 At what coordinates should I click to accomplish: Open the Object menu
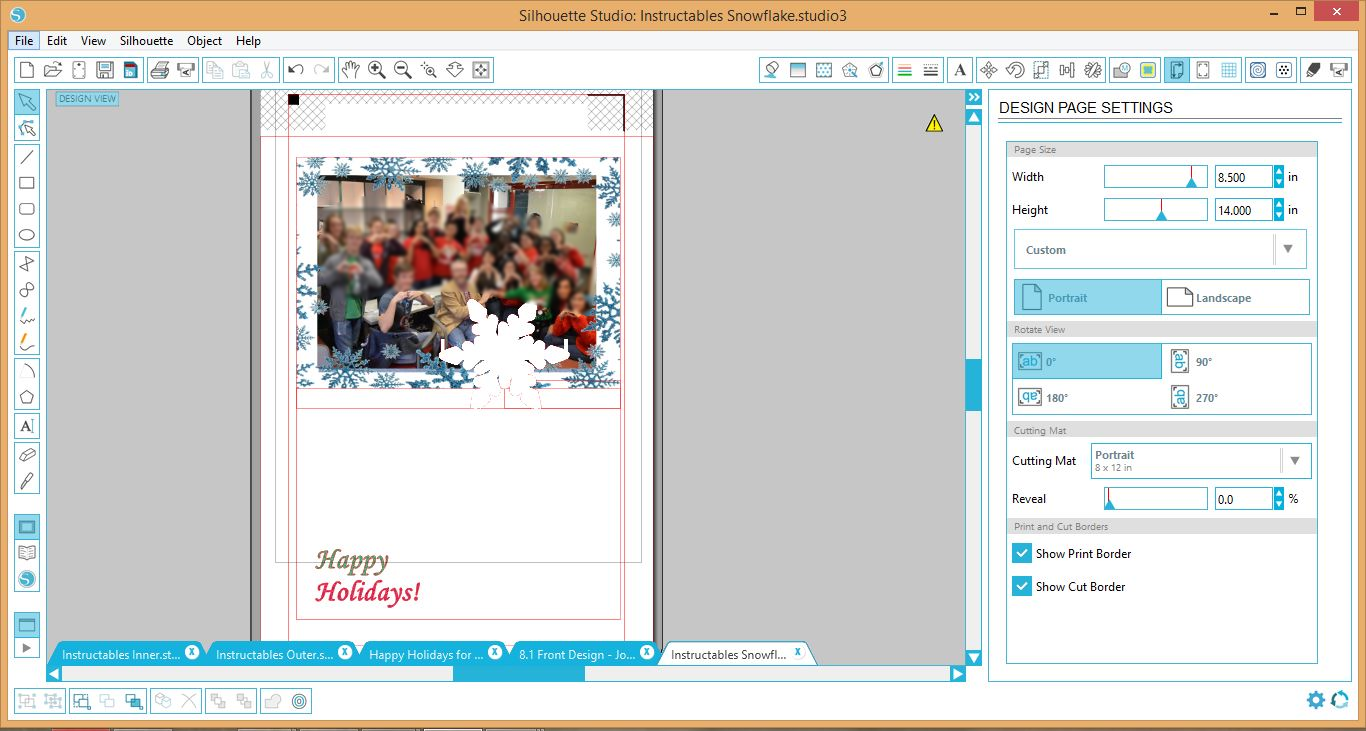pos(205,41)
